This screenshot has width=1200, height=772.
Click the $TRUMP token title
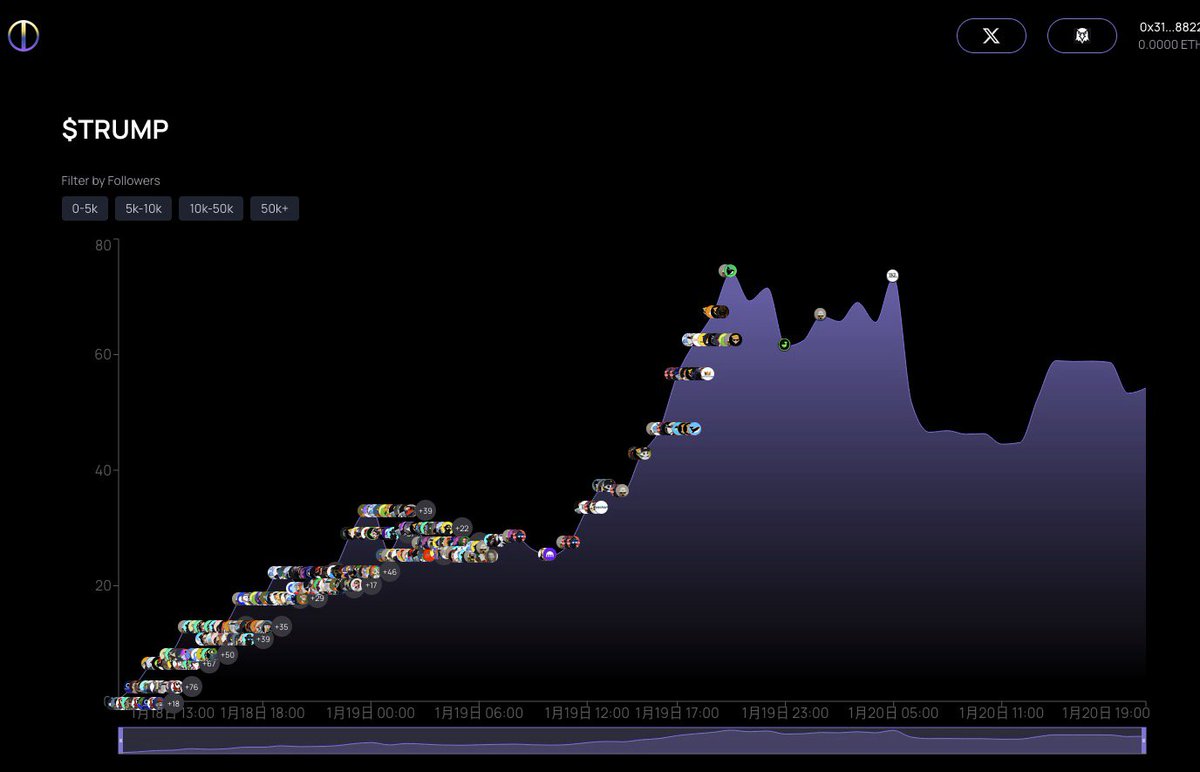(115, 130)
